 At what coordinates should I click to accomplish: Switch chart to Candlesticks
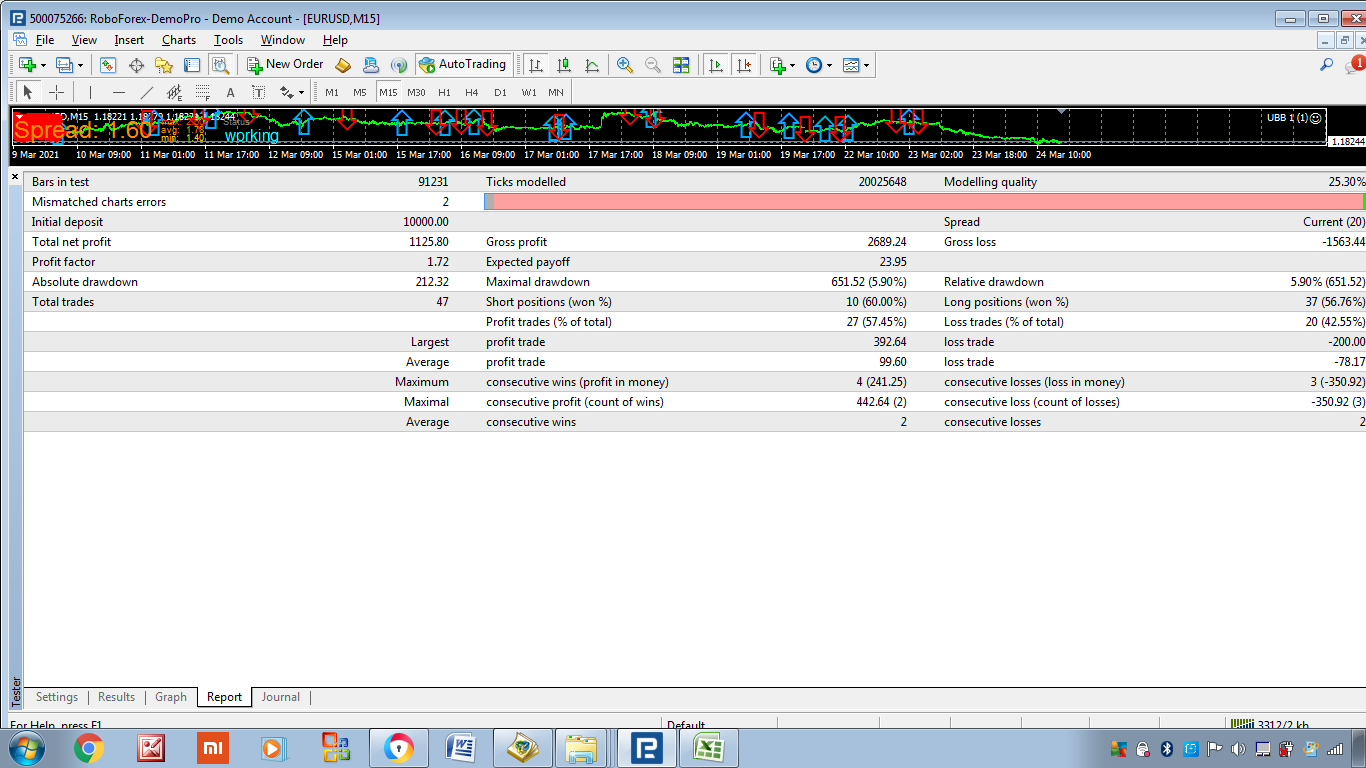point(564,65)
